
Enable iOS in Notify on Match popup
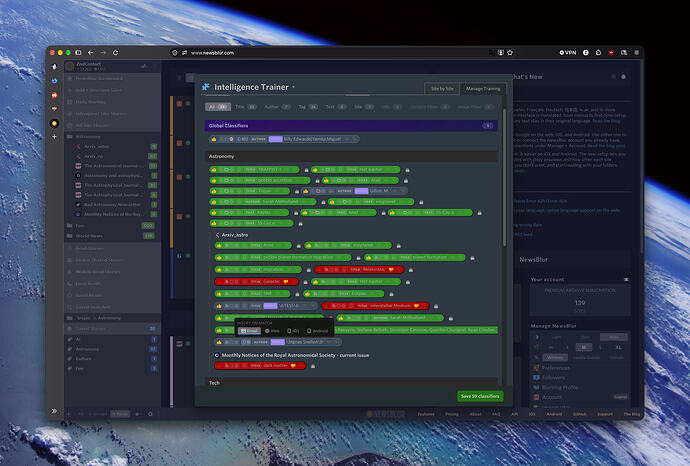click(x=293, y=331)
